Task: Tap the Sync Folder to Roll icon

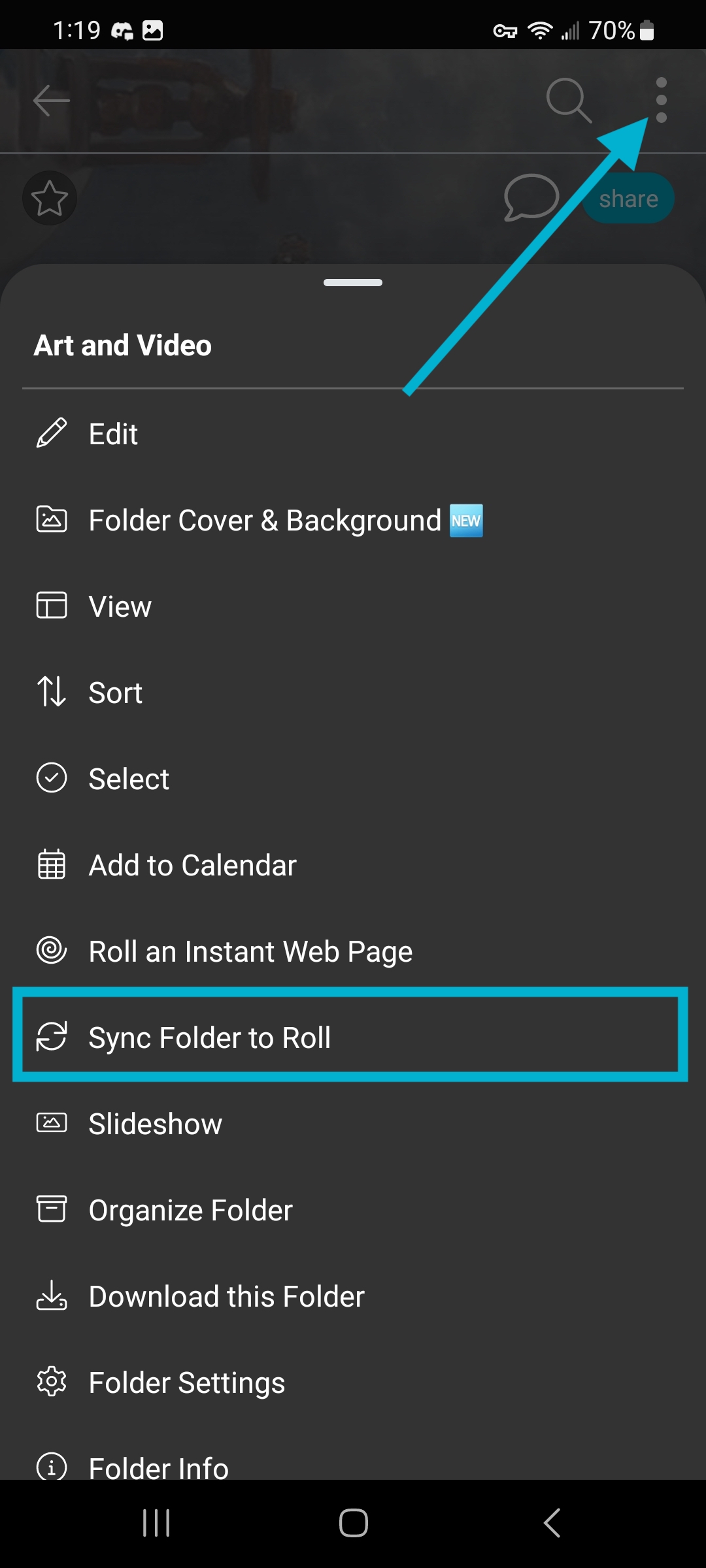Action: point(52,1037)
